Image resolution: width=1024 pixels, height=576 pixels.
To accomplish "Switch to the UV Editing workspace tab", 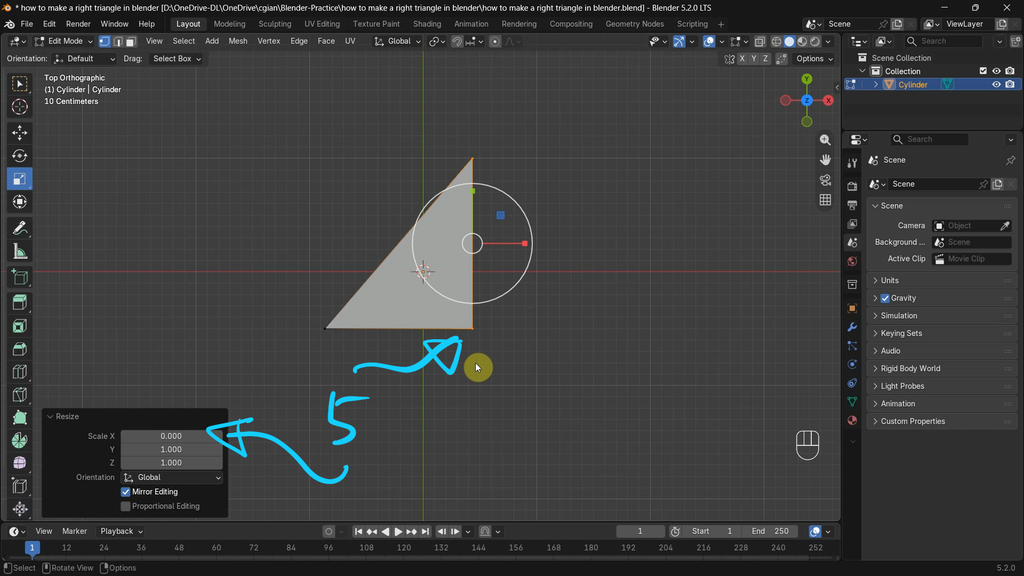I will (322, 24).
